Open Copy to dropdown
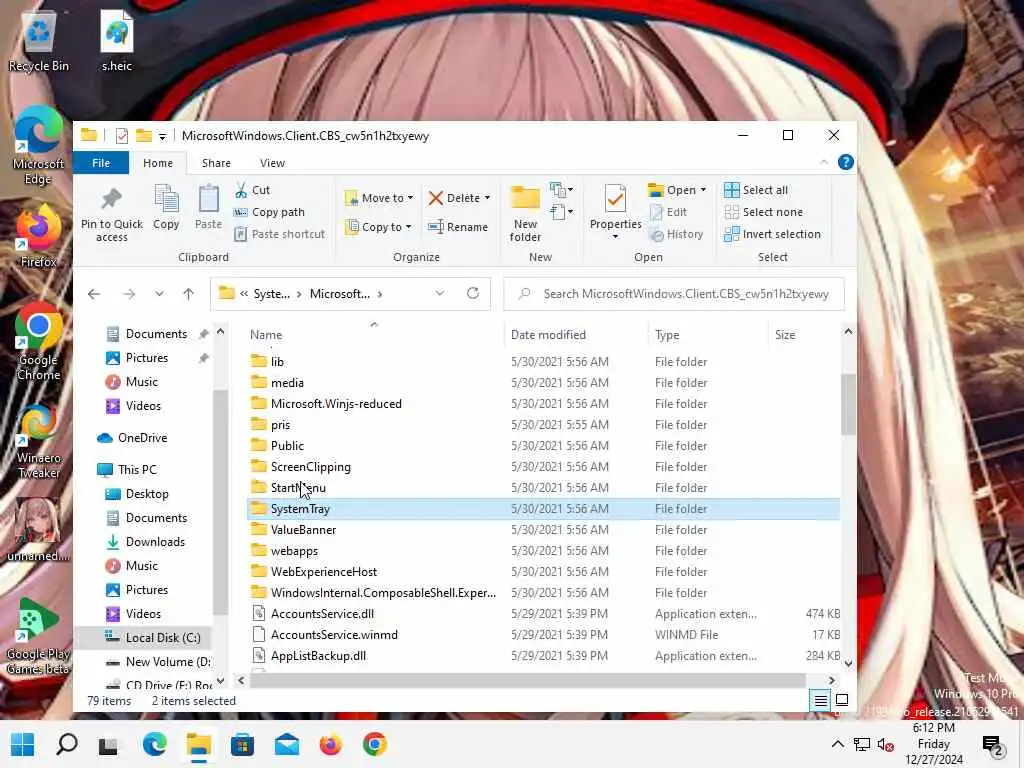Image resolution: width=1024 pixels, height=768 pixels. pyautogui.click(x=379, y=227)
